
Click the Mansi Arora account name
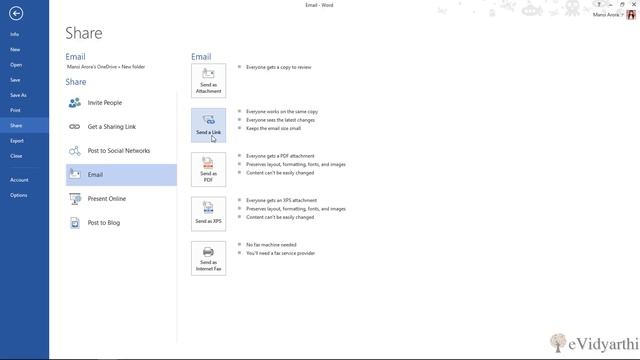point(606,15)
